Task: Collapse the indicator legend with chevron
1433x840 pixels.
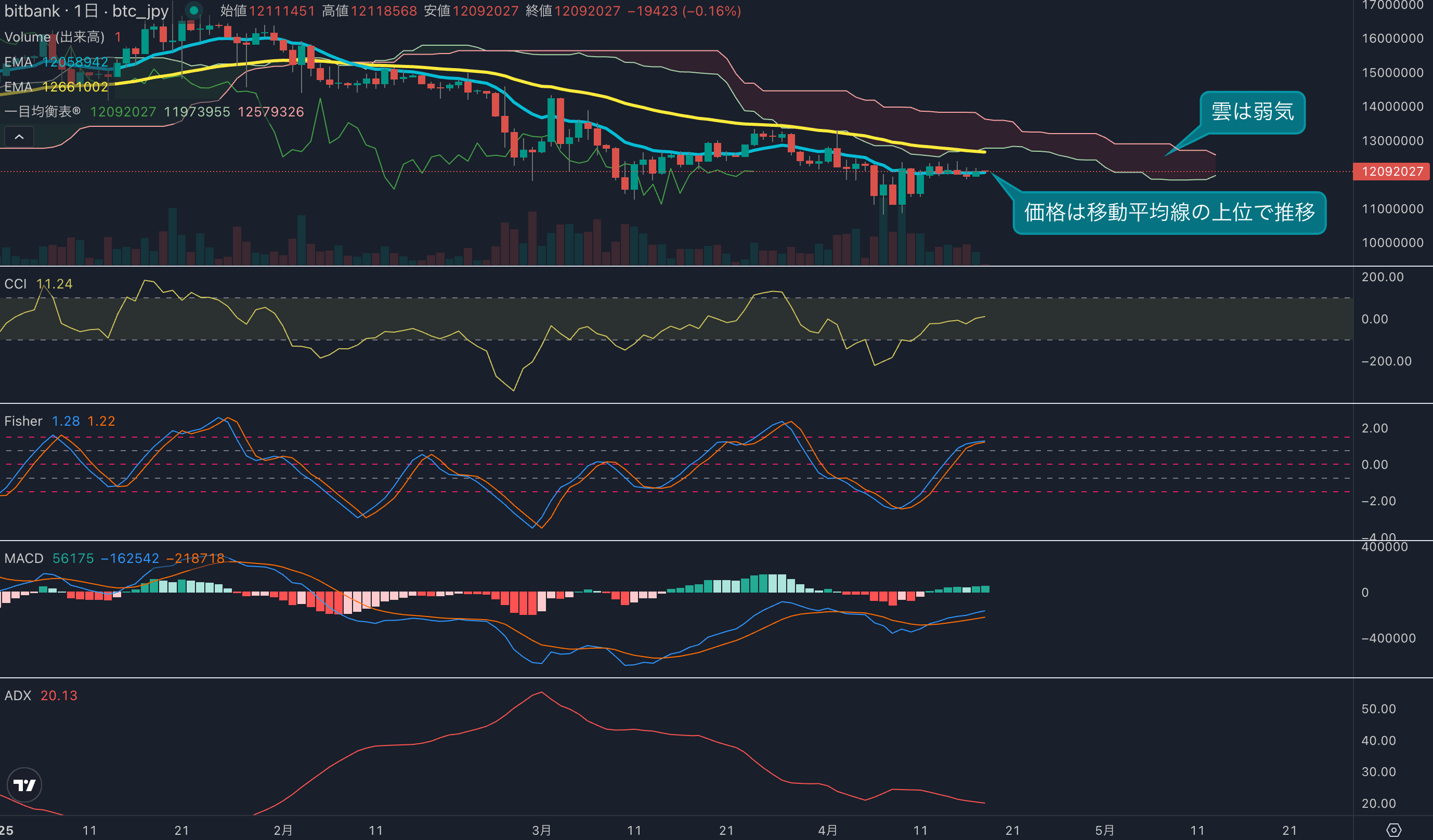Action: [19, 137]
